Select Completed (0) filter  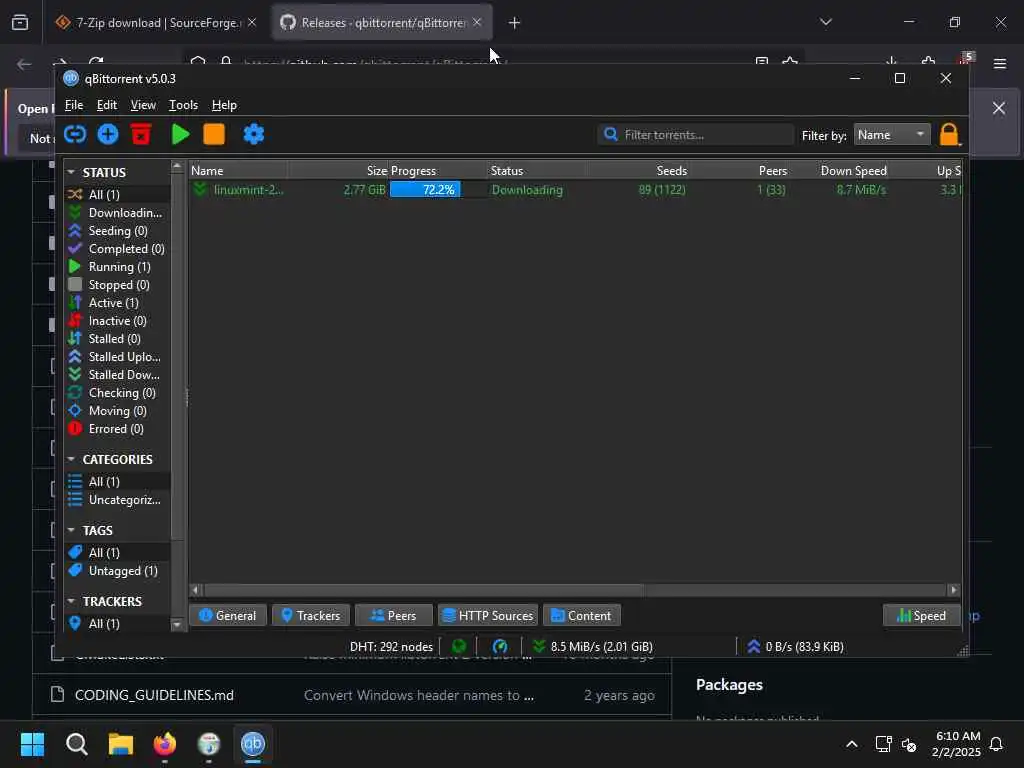pos(118,249)
